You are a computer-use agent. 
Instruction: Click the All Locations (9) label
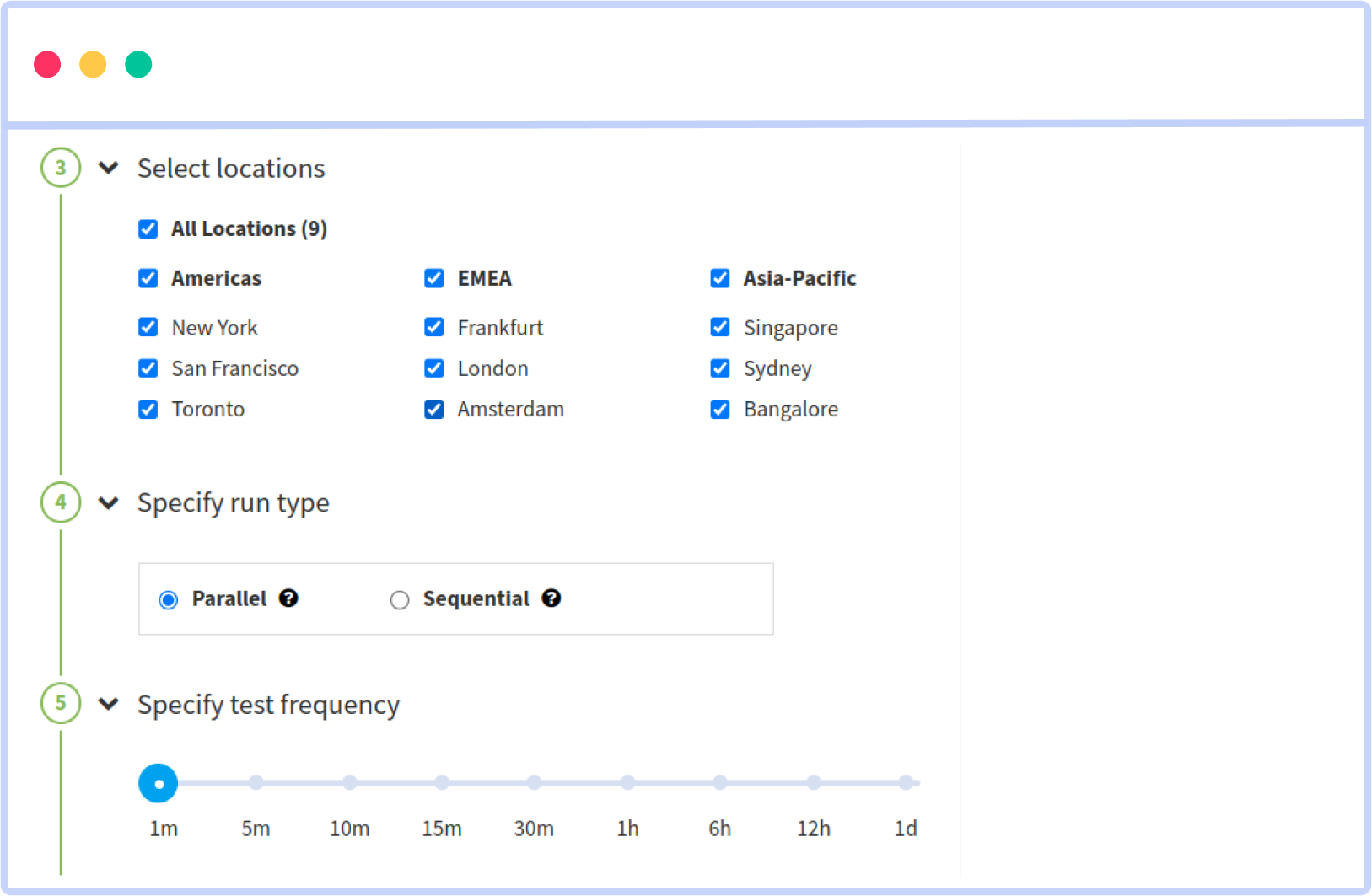tap(250, 229)
